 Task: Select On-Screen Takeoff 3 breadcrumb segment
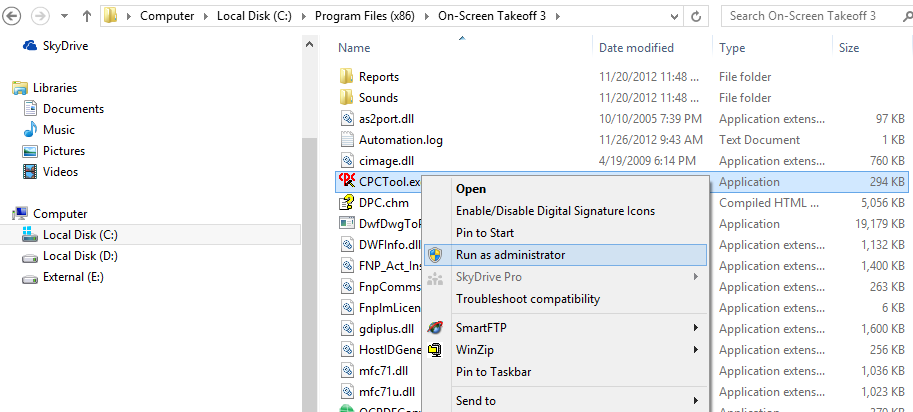click(492, 16)
